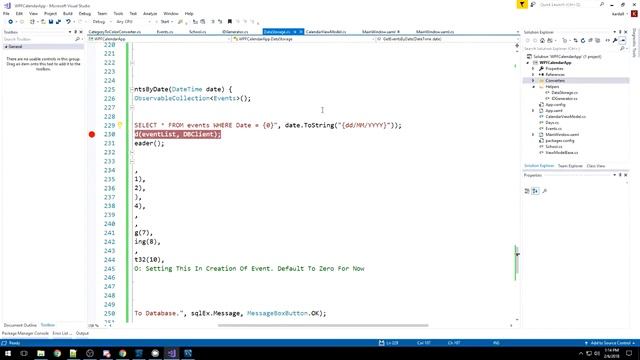This screenshot has width=640, height=360.
Task: Open the WPFCalendarApp.DataStorage class dropdown
Action: (x=303, y=39)
